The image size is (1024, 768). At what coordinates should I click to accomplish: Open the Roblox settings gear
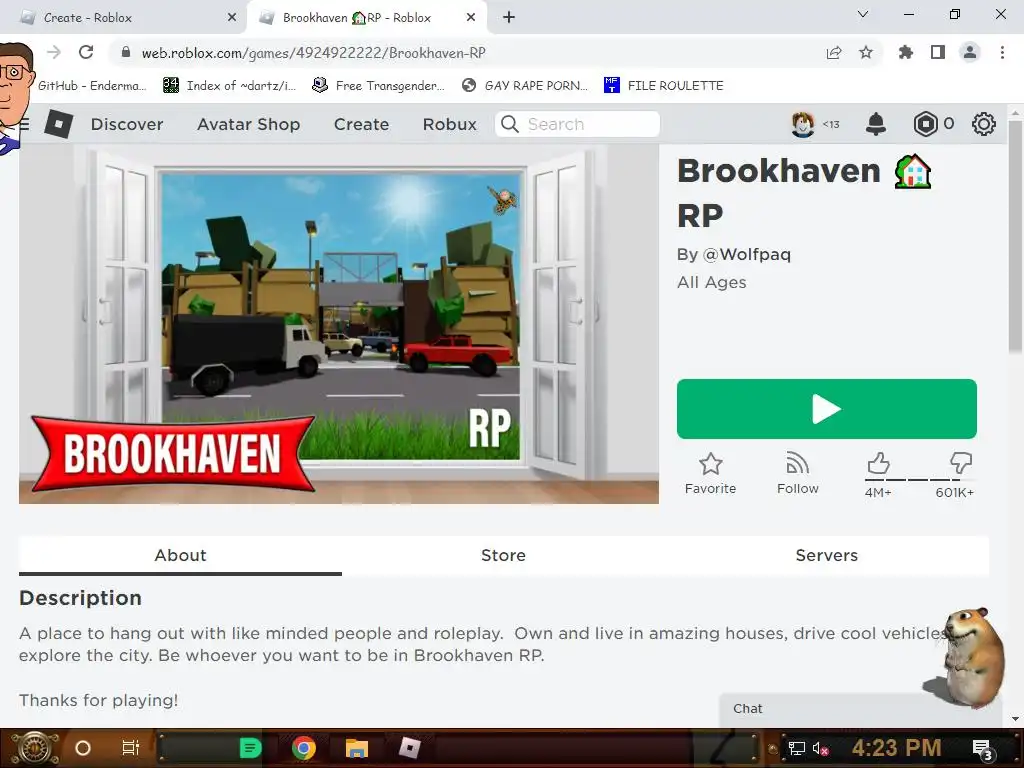(984, 124)
